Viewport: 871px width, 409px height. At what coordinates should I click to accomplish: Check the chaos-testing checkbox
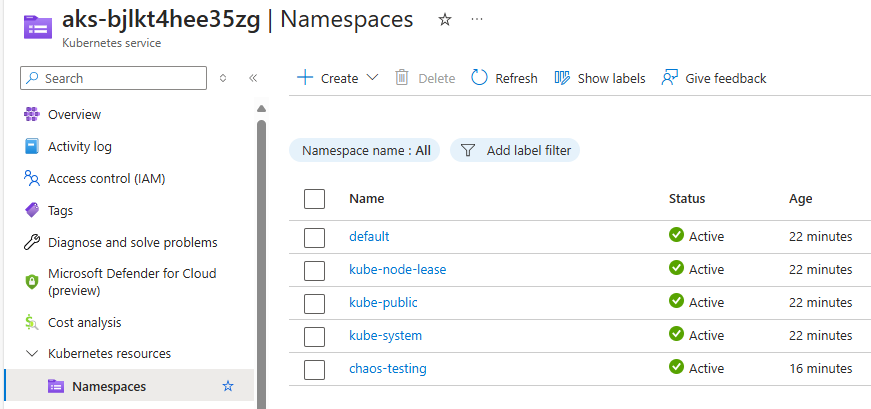[314, 370]
